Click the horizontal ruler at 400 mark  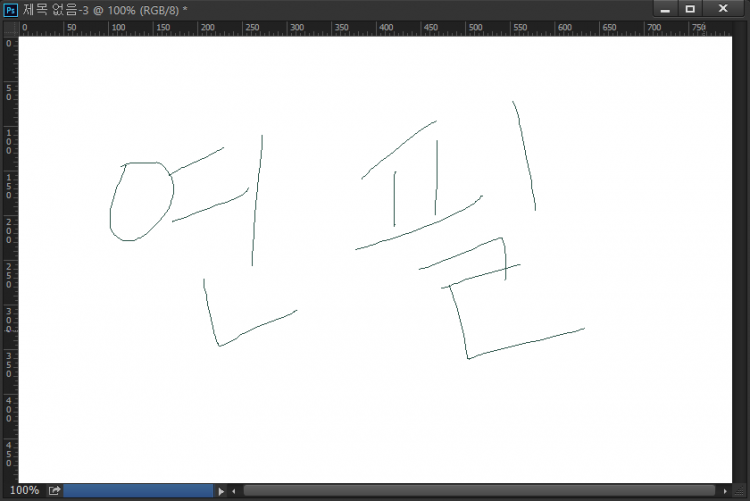tap(385, 27)
